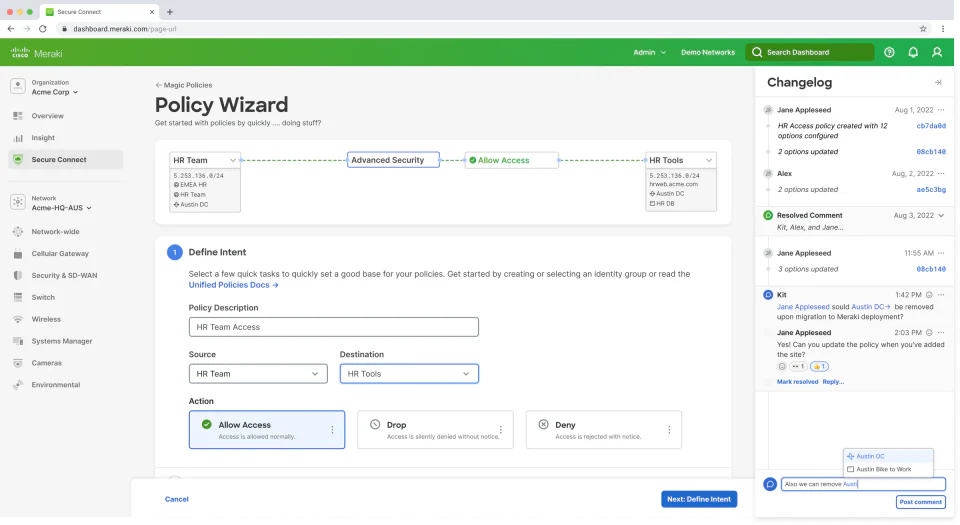The height and width of the screenshot is (525, 960).
Task: Open the user profile icon
Action: 937,53
